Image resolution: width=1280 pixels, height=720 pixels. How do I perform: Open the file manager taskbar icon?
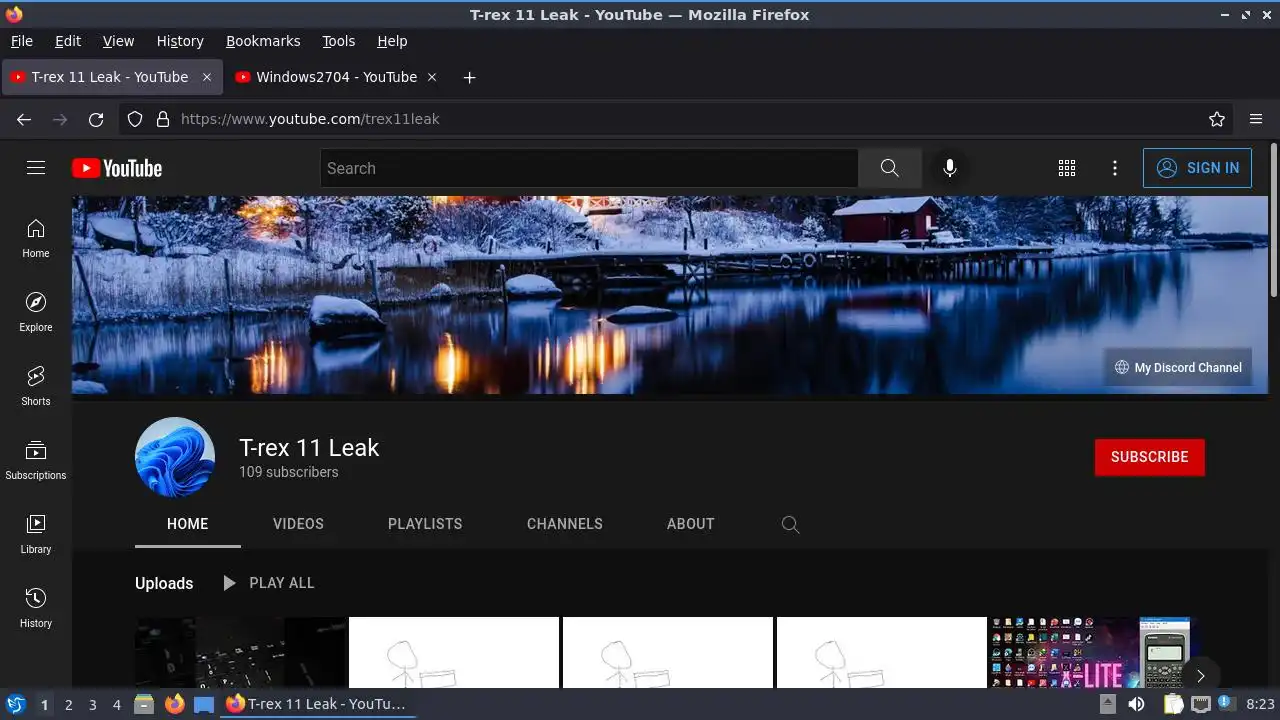coord(144,704)
